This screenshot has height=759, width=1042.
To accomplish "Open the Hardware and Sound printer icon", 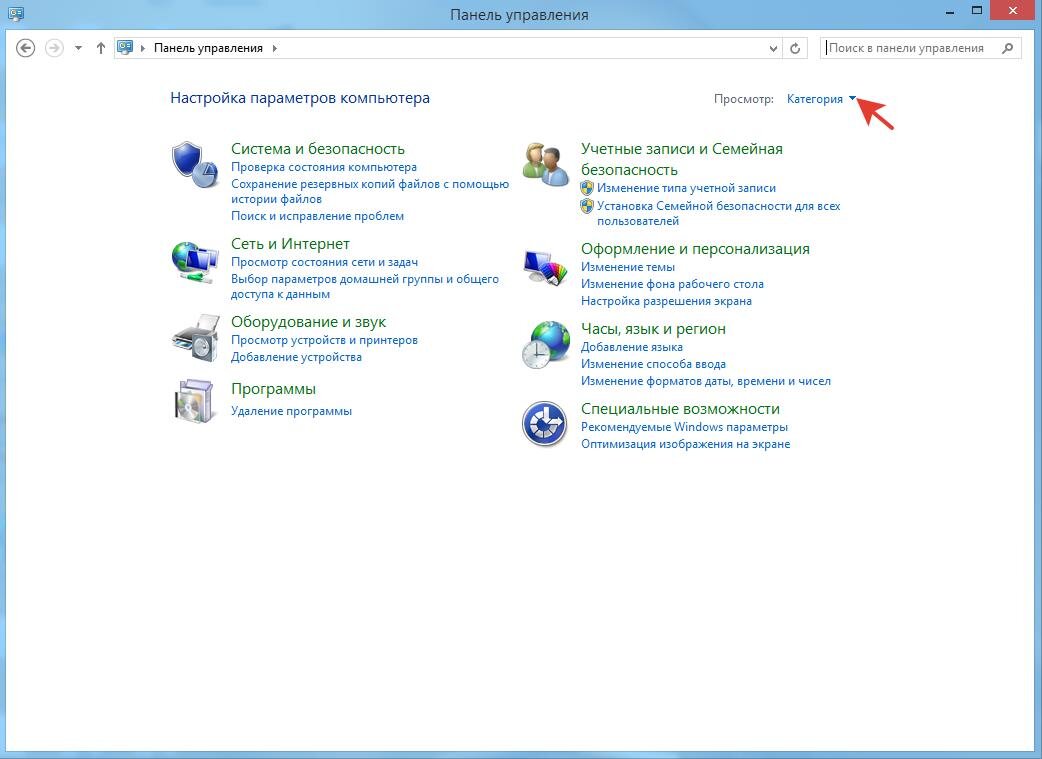I will [x=195, y=338].
